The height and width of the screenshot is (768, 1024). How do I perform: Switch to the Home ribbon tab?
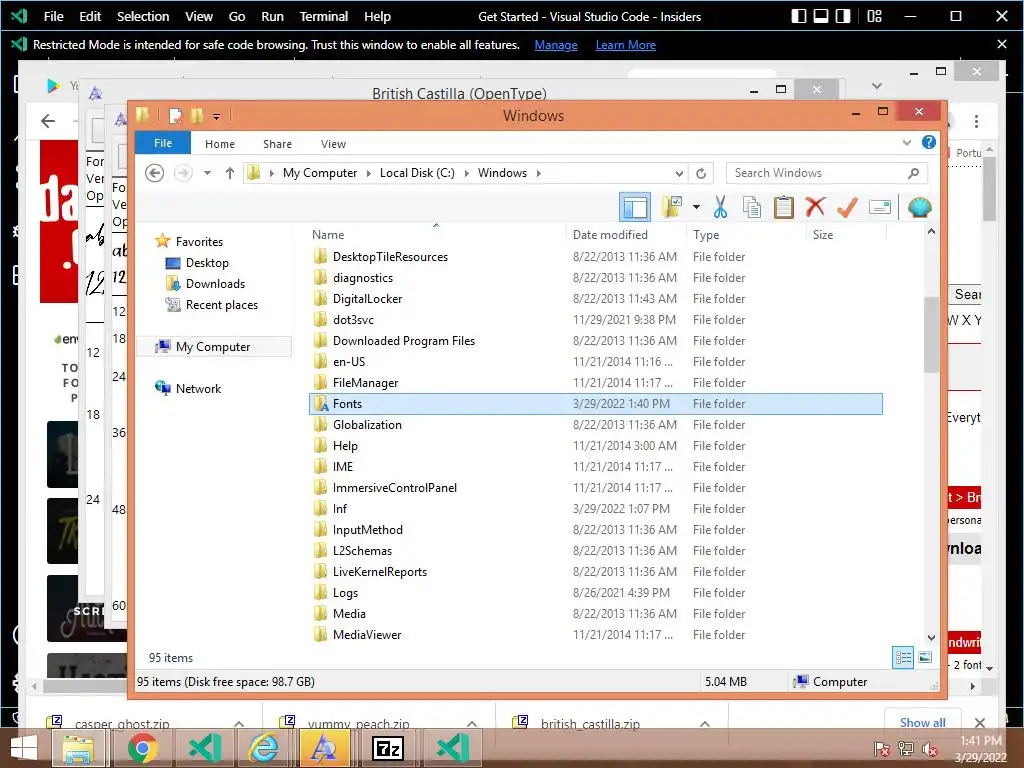point(219,144)
